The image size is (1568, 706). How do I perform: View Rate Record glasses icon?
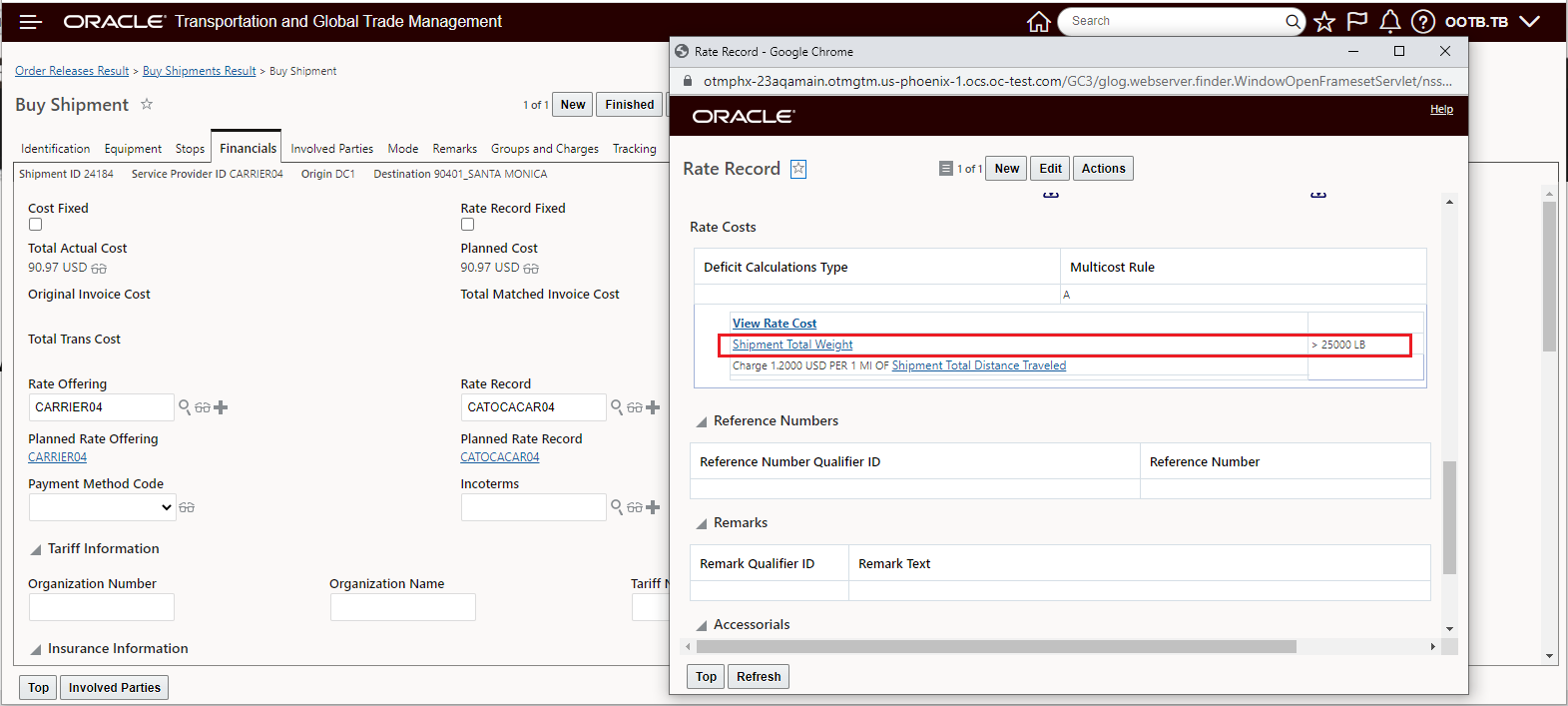tap(635, 407)
